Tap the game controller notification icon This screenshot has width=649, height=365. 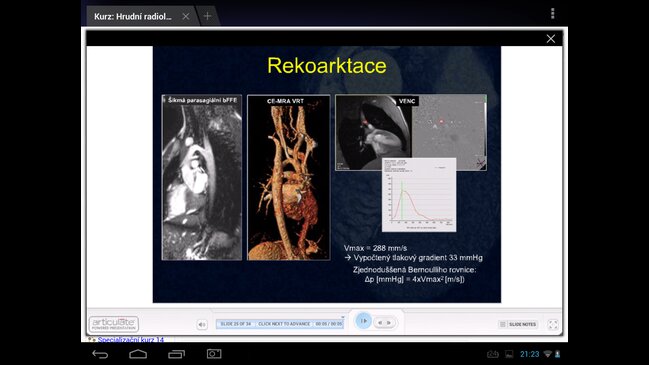(493, 354)
